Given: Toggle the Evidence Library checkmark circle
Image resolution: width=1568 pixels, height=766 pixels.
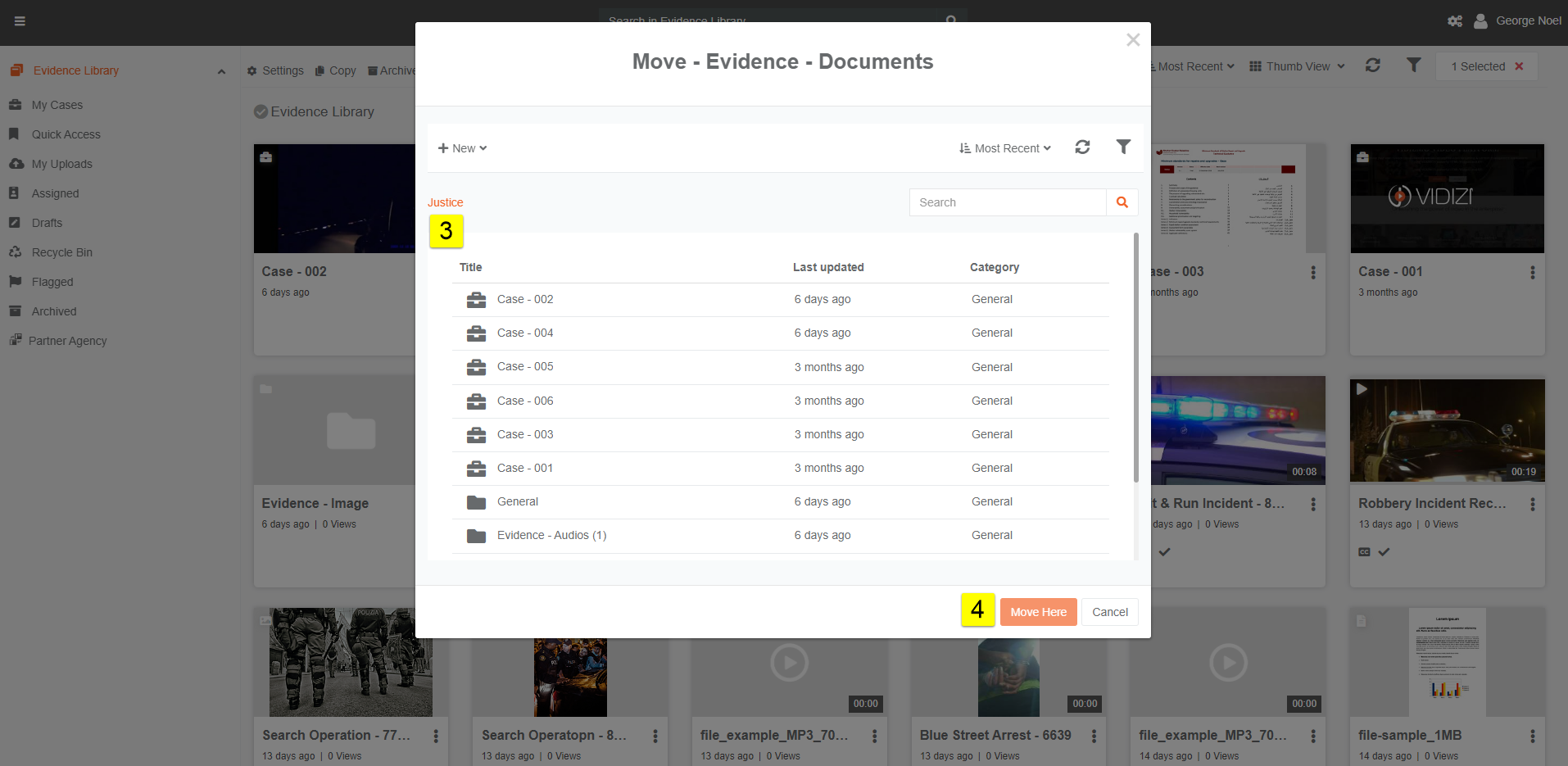Looking at the screenshot, I should [261, 112].
